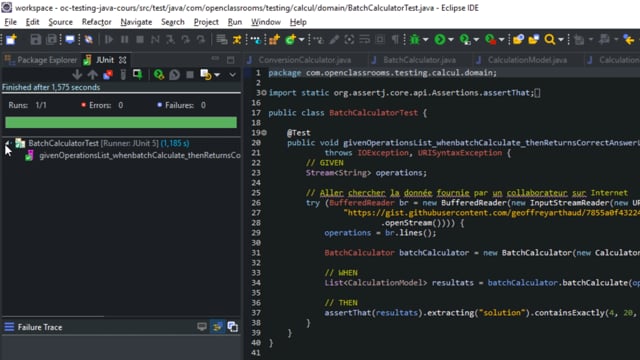Toggle Filter Stack Trace in Failure Trace
This screenshot has height=360, width=640.
[217, 327]
